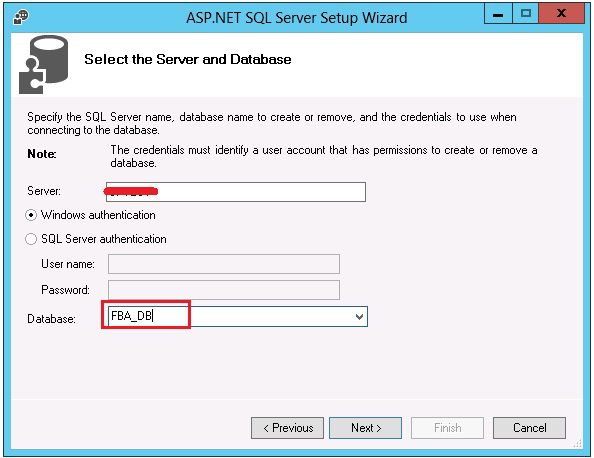Maximize the Setup Wizard window
Viewport: 594px width, 458px height.
point(526,14)
